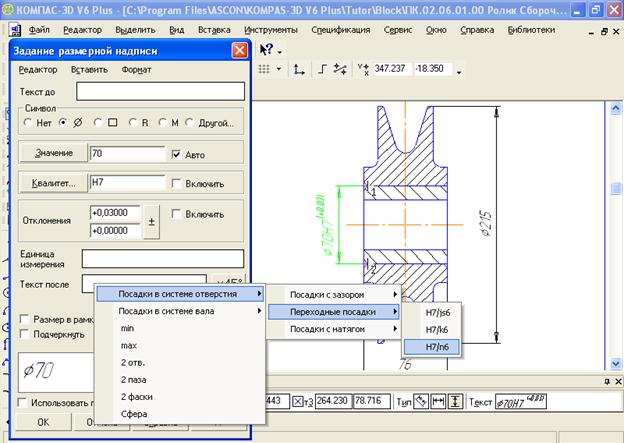624x443 pixels.
Task: Toggle the Авто checkbox
Action: [177, 154]
